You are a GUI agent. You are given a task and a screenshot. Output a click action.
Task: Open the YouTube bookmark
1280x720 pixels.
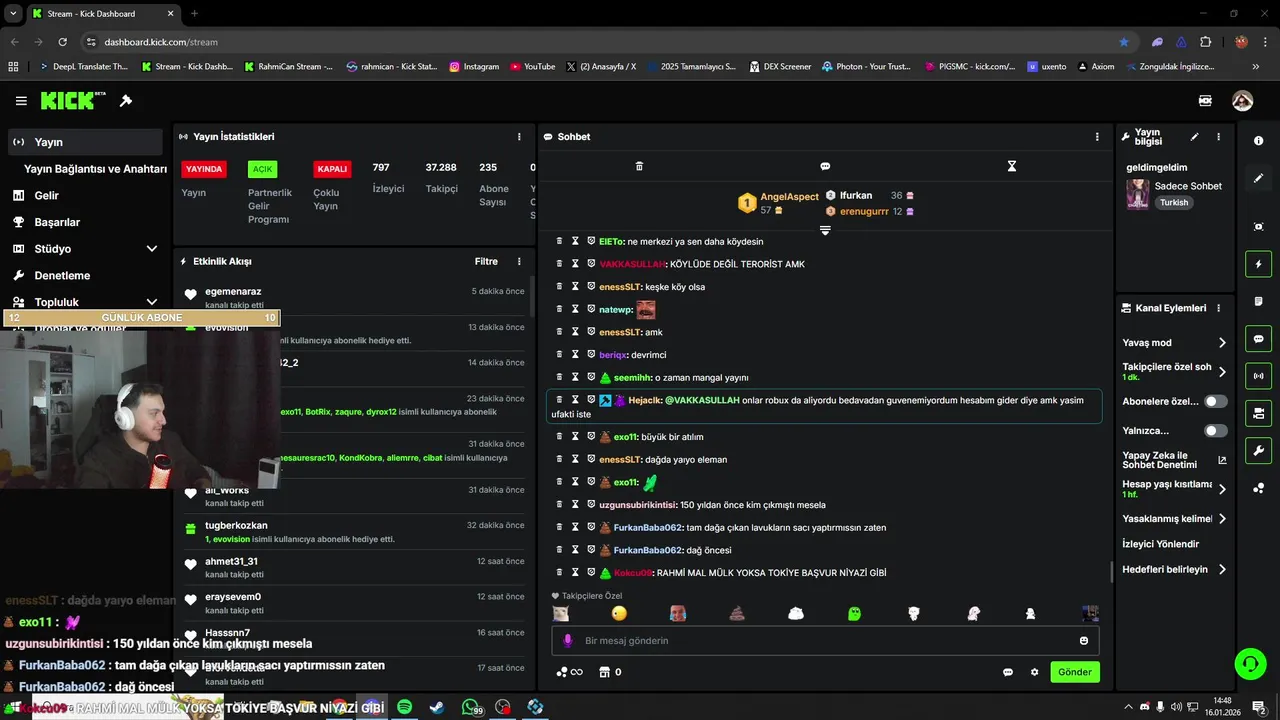(532, 67)
